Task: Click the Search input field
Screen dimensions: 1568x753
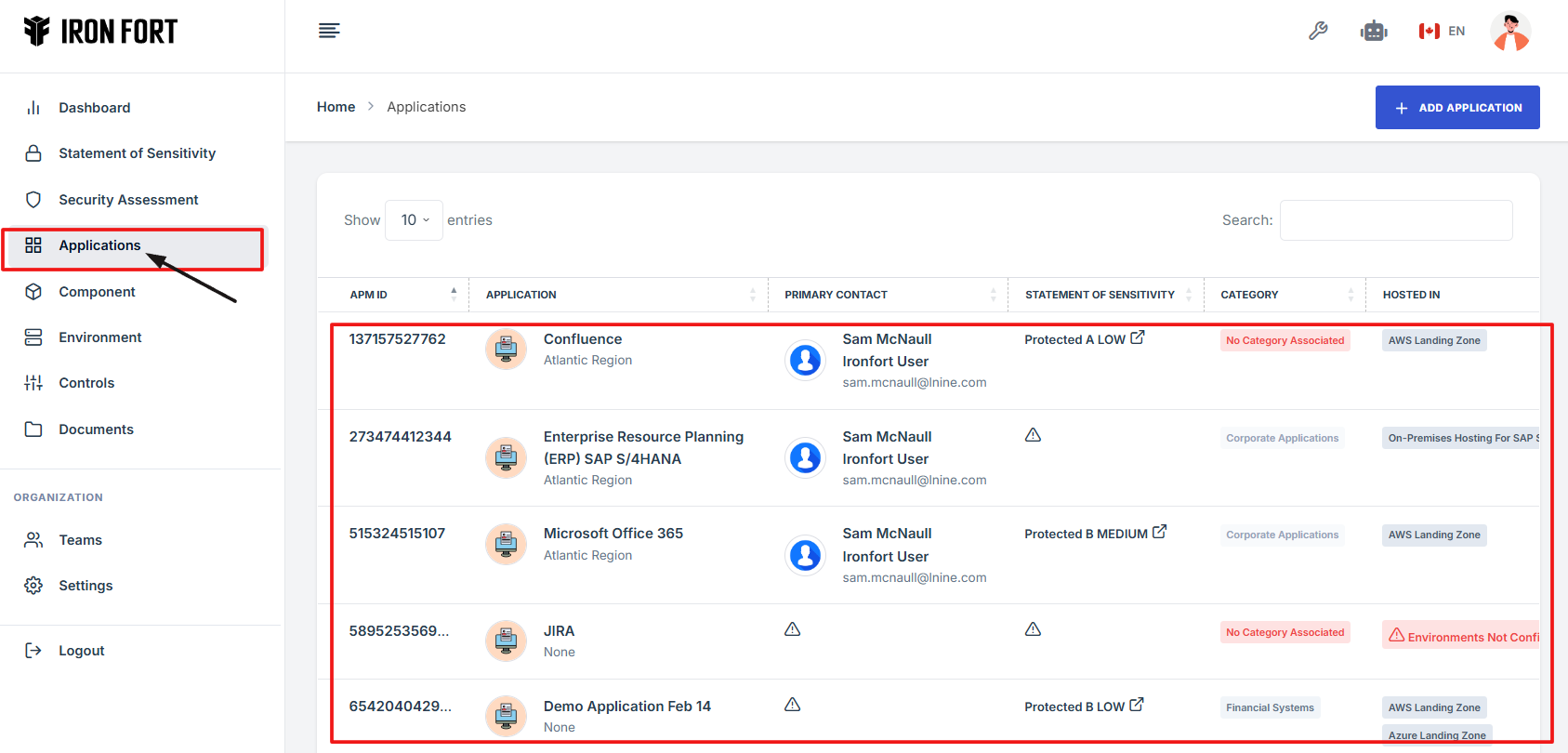Action: click(x=1395, y=220)
